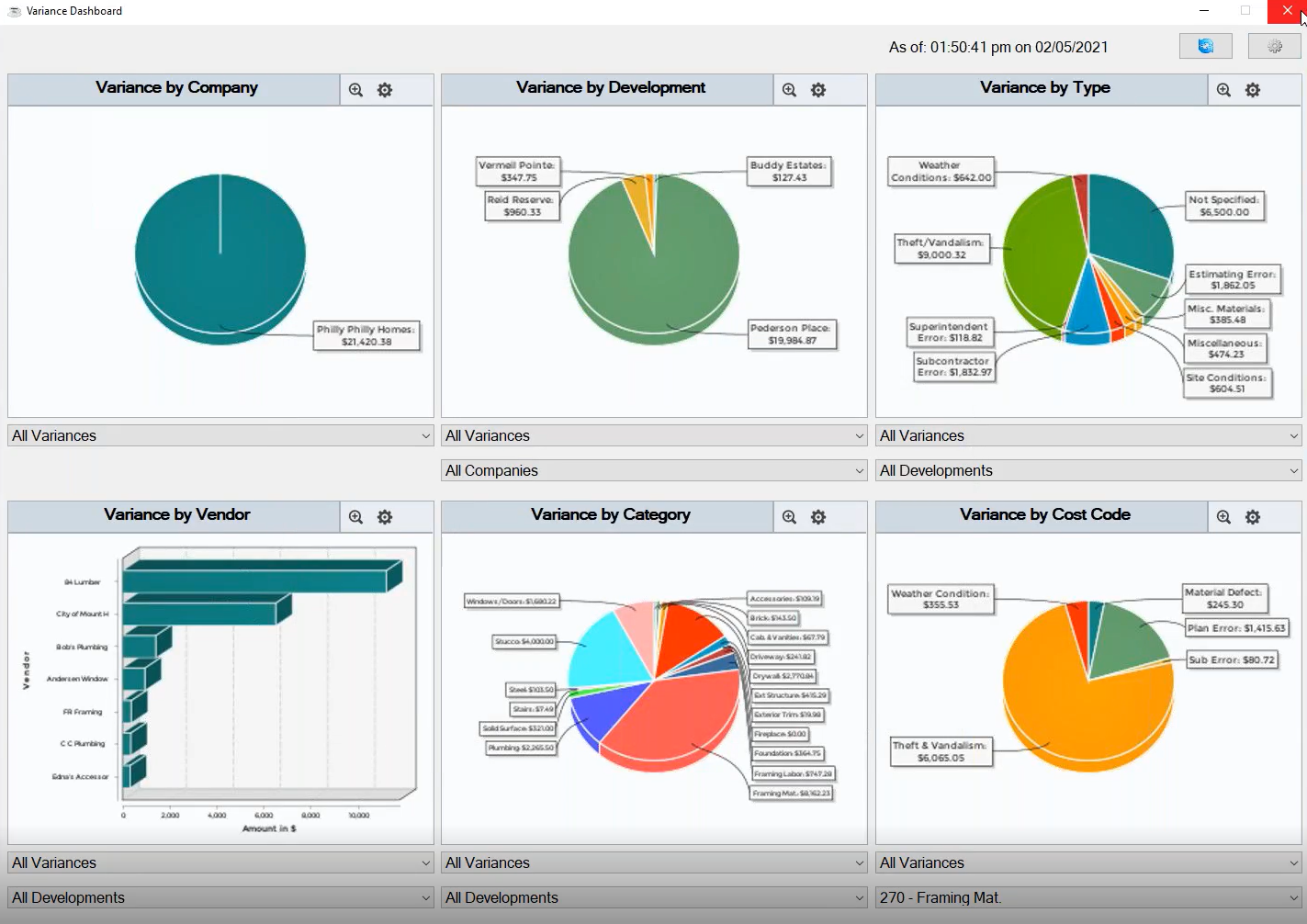
Task: Click the refresh icon in the top toolbar
Action: tap(1205, 45)
